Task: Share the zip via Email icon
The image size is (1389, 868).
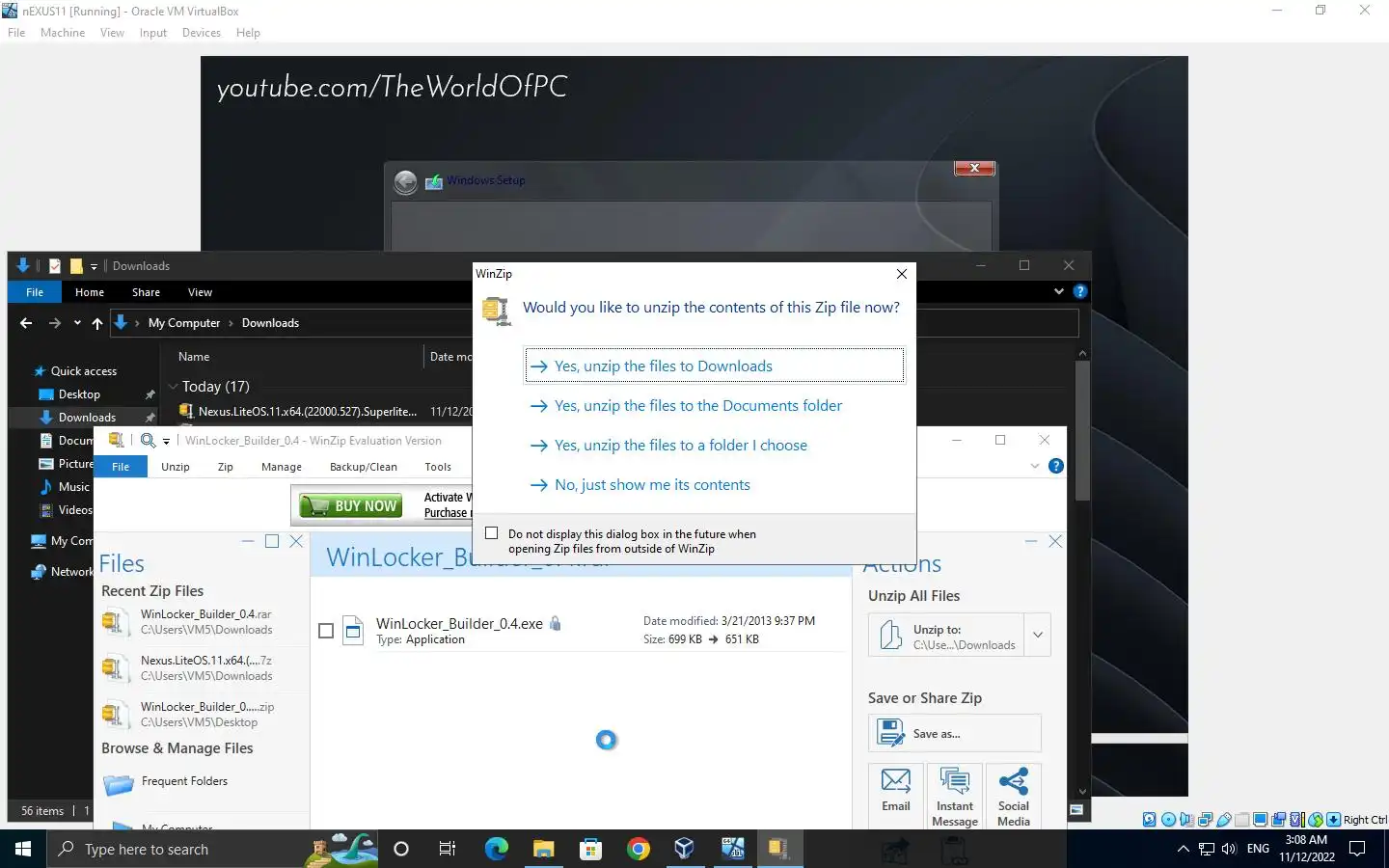Action: pos(896,796)
